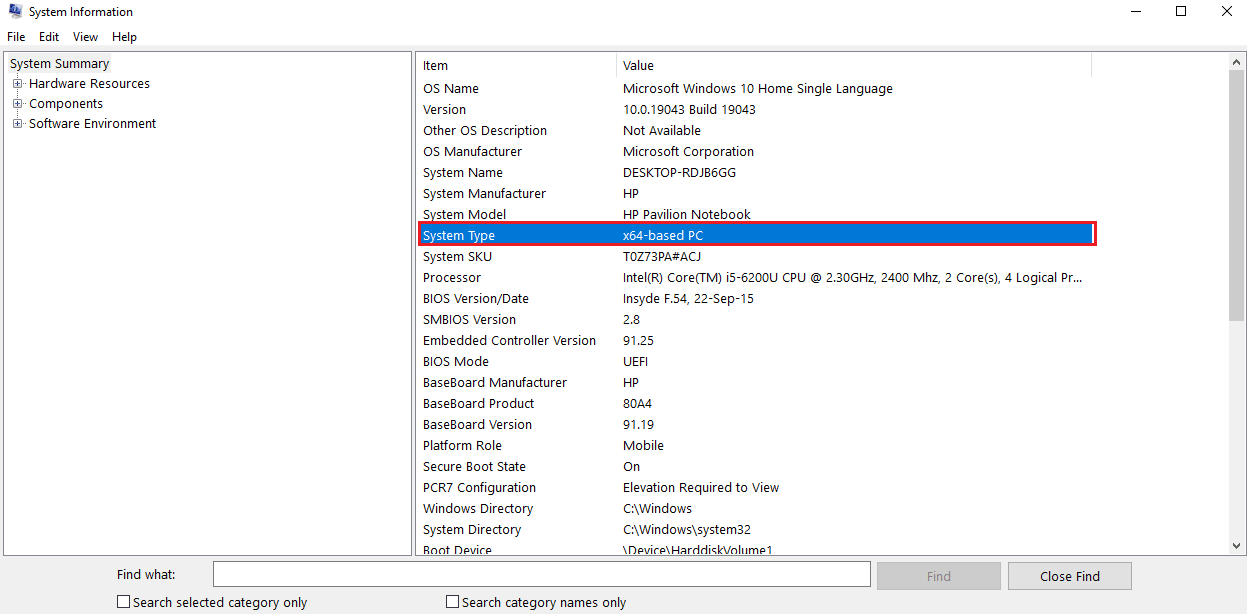1247x614 pixels.
Task: Enable Search selected category only checkbox
Action: point(124,602)
